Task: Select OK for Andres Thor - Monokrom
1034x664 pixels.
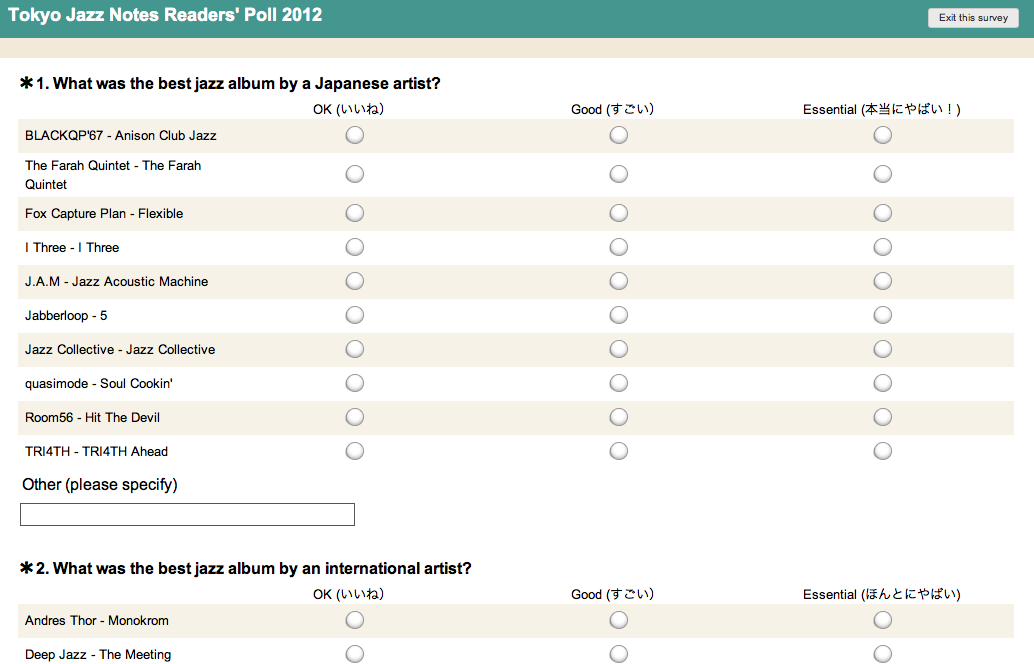Action: 355,620
